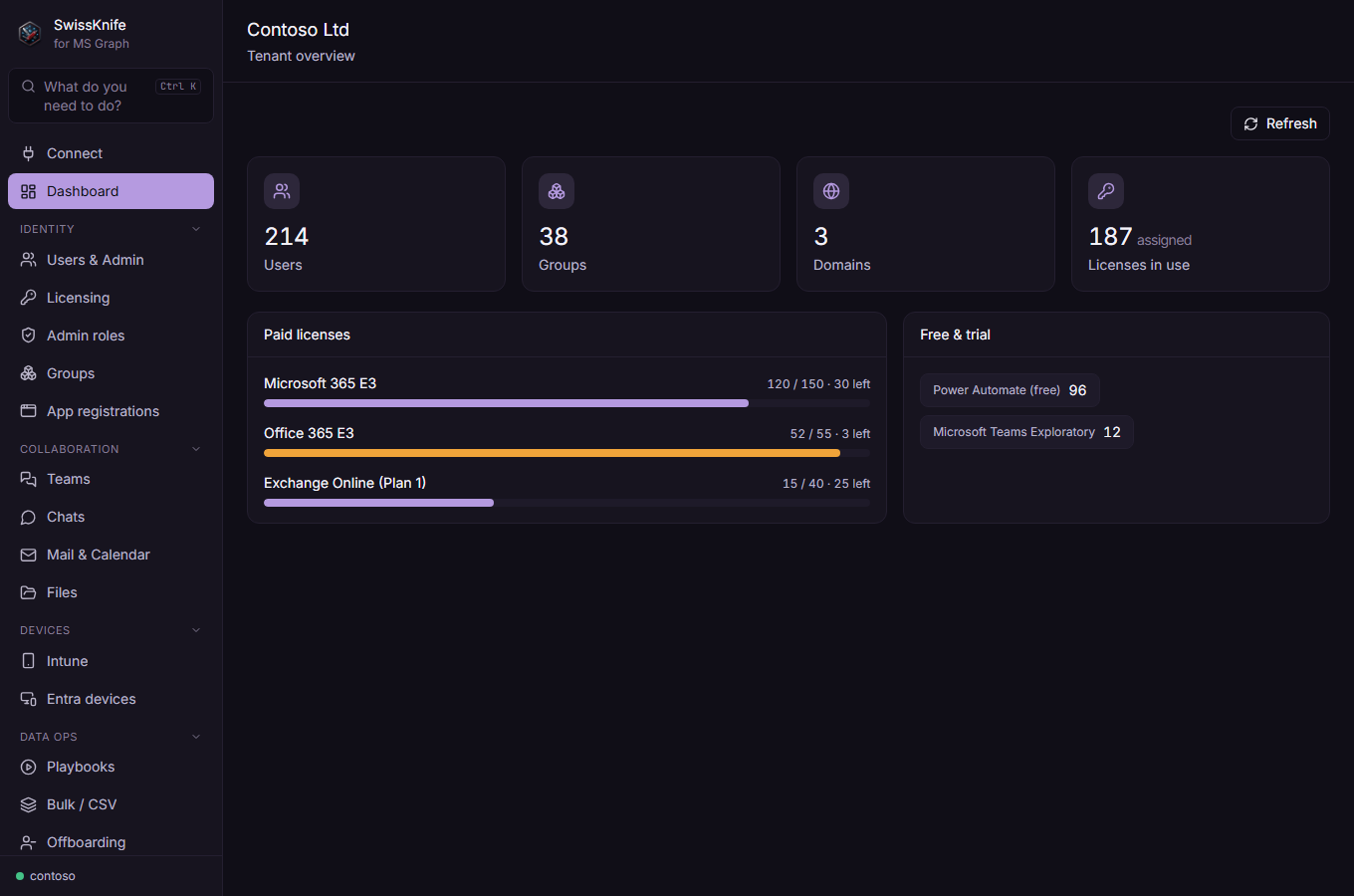The image size is (1354, 896).
Task: Open the Groups page from sidebar
Action: point(111,373)
